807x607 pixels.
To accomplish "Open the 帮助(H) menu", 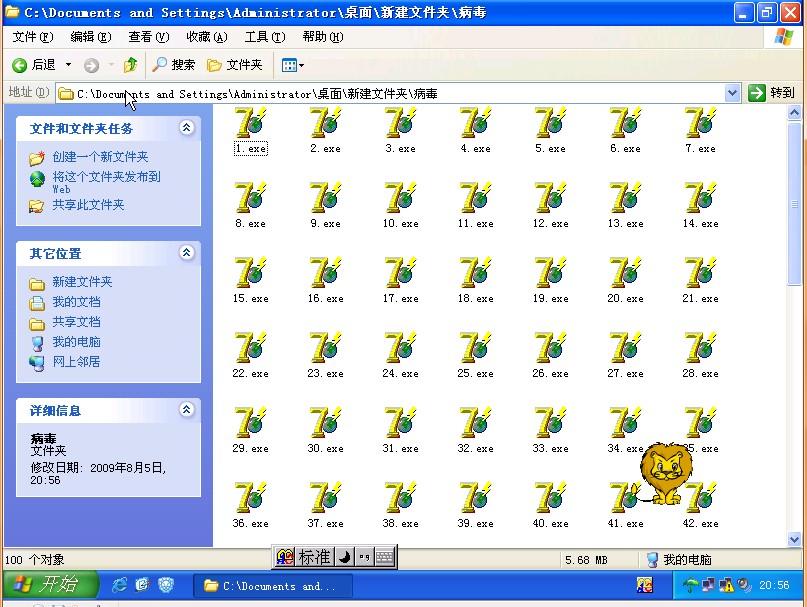I will point(323,37).
